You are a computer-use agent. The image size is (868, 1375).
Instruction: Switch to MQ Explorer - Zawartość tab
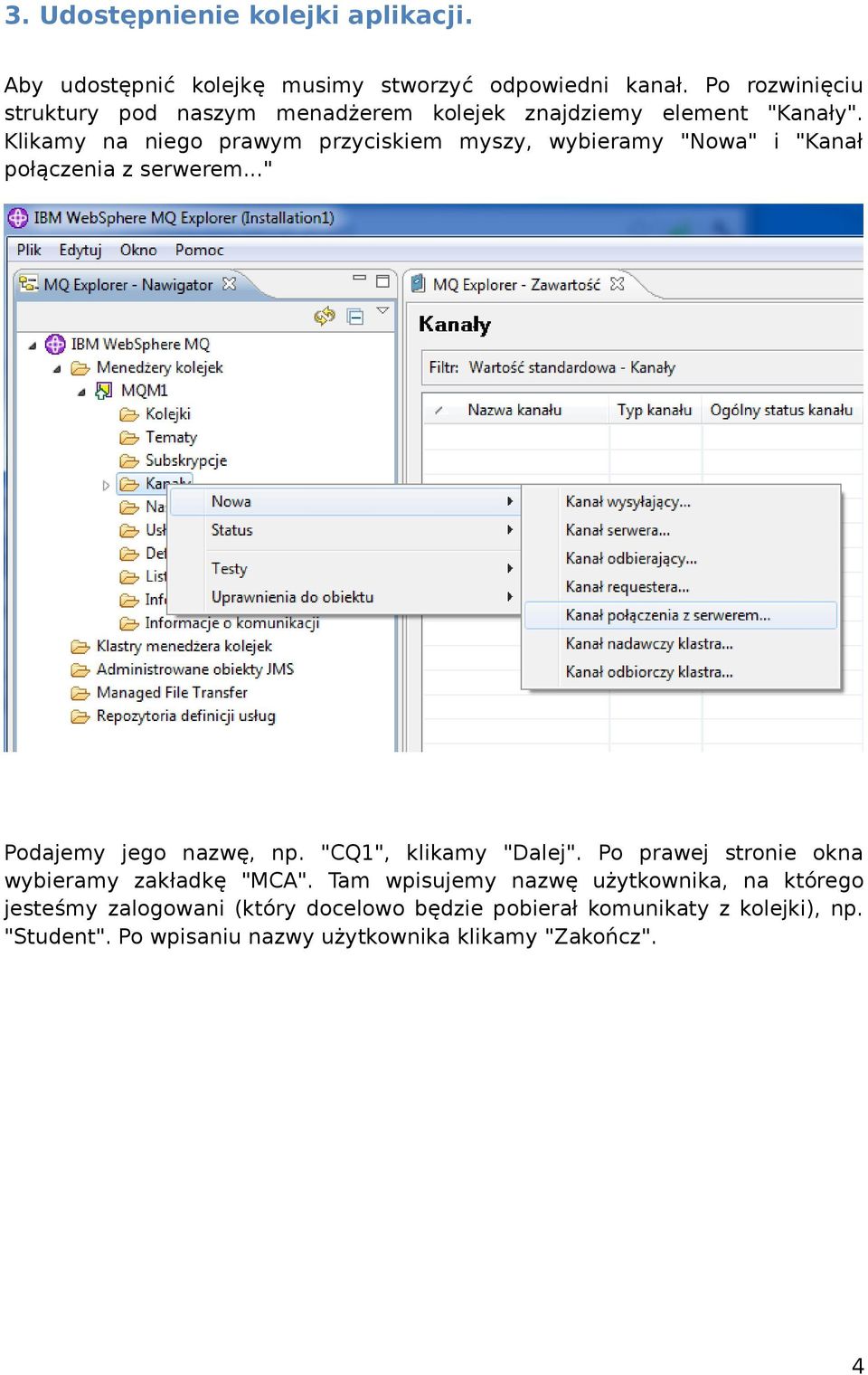[515, 284]
